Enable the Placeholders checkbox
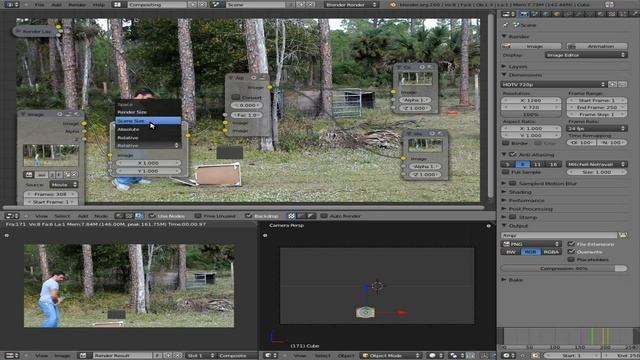The image size is (640, 360). [x=571, y=259]
